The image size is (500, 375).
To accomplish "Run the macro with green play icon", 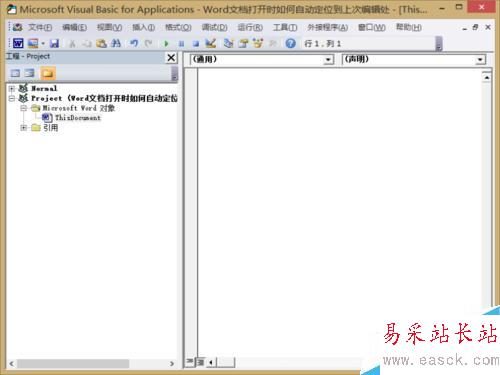I will (x=166, y=44).
